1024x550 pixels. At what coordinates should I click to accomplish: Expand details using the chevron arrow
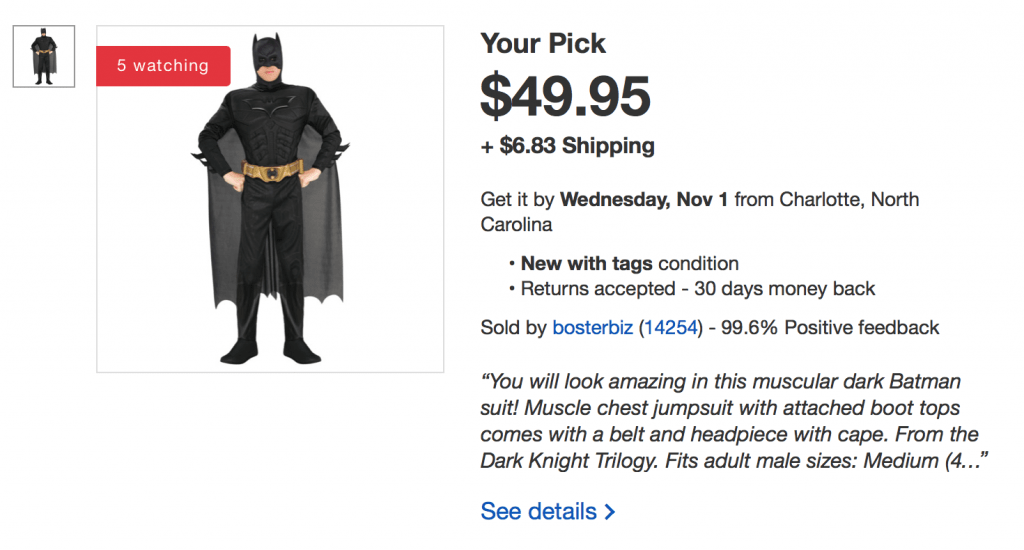[610, 512]
